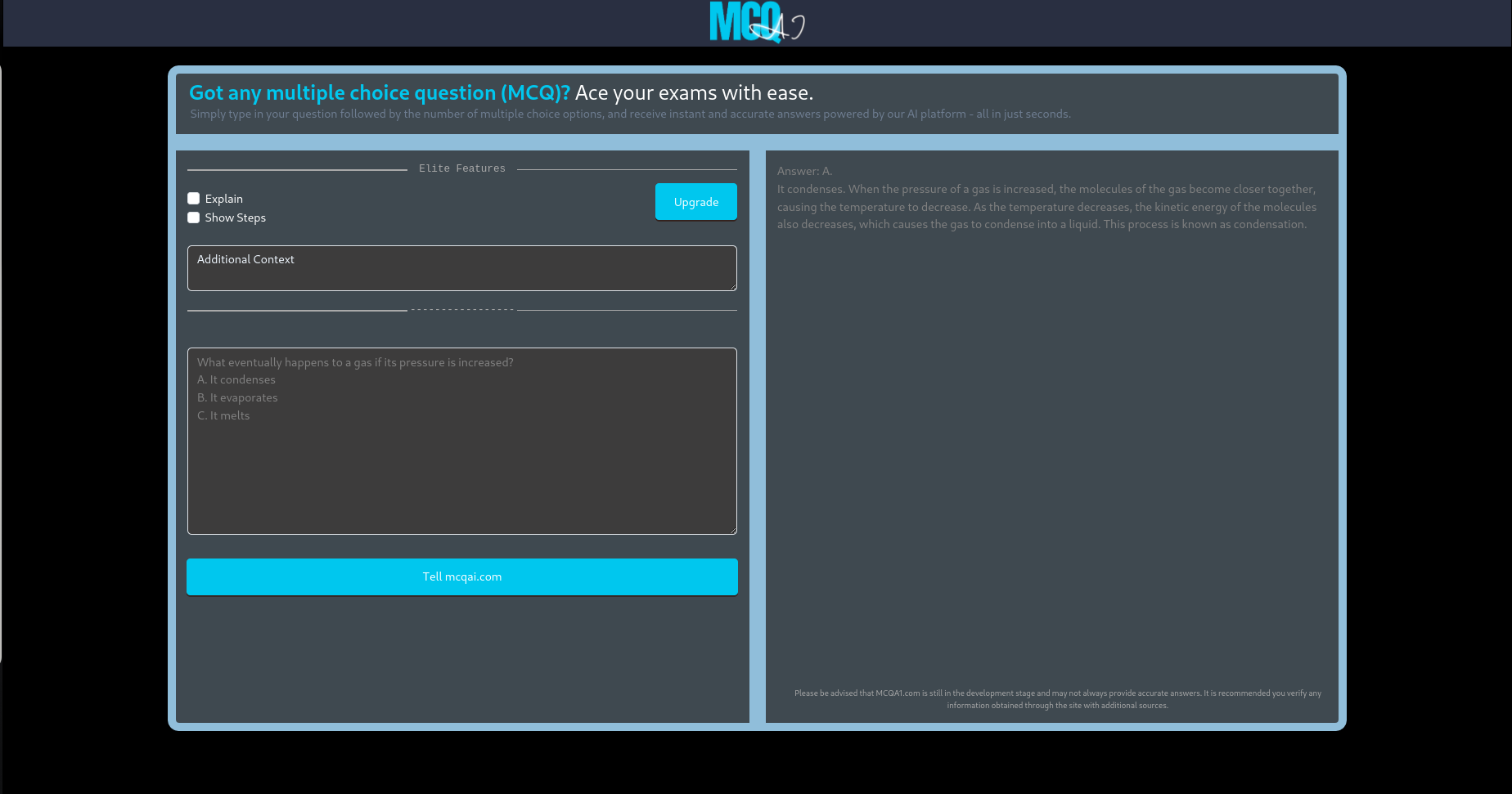Click the answer text reading 'Answer: A.'
Image resolution: width=1512 pixels, height=794 pixels.
804,171
